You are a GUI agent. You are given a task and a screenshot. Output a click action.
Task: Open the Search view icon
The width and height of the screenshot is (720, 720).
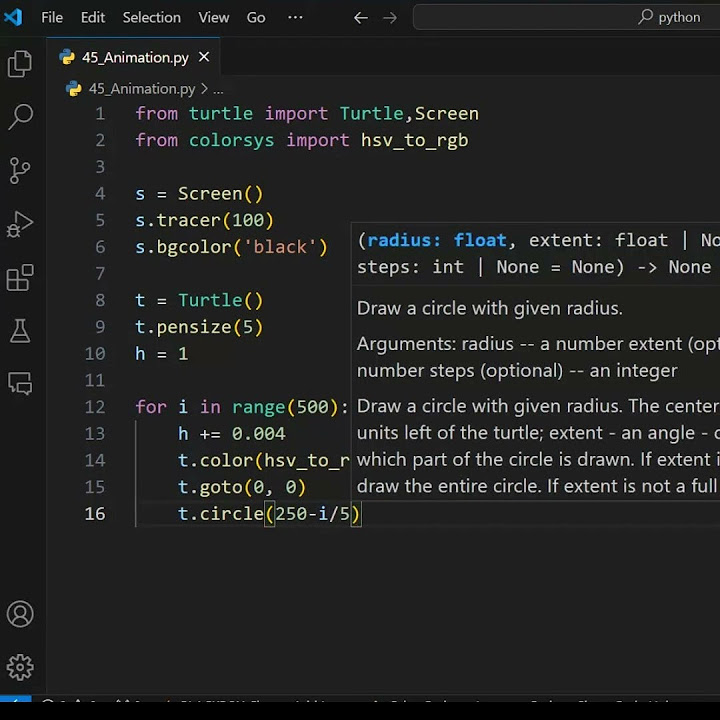[x=20, y=117]
